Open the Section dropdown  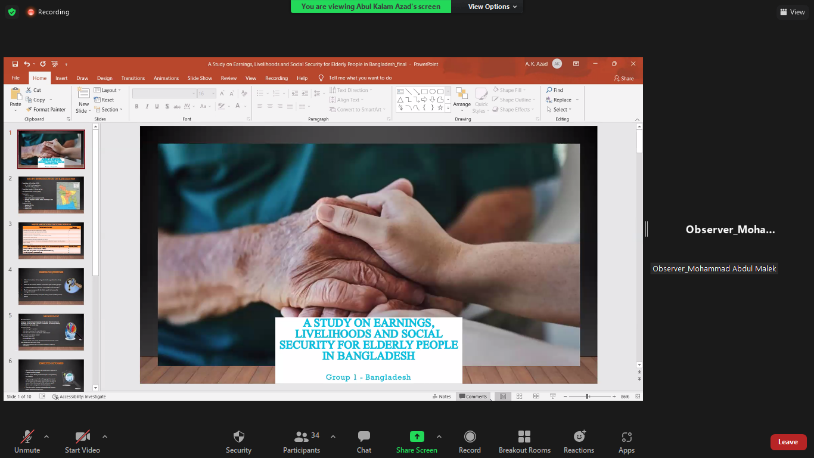[x=108, y=110]
